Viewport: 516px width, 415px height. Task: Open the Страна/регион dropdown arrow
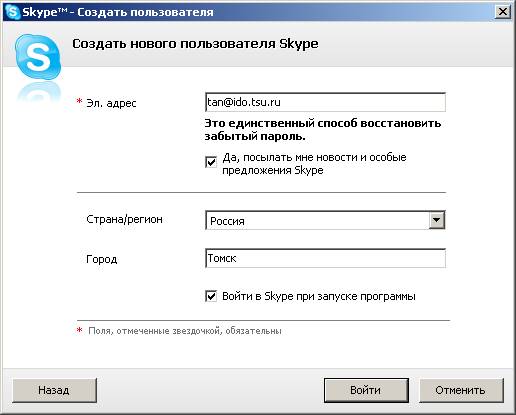(436, 220)
